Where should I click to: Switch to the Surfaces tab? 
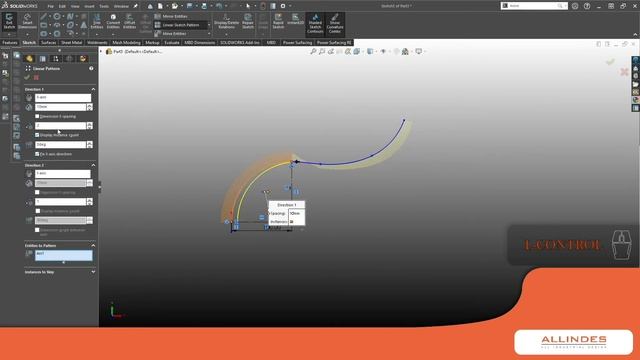(49, 42)
